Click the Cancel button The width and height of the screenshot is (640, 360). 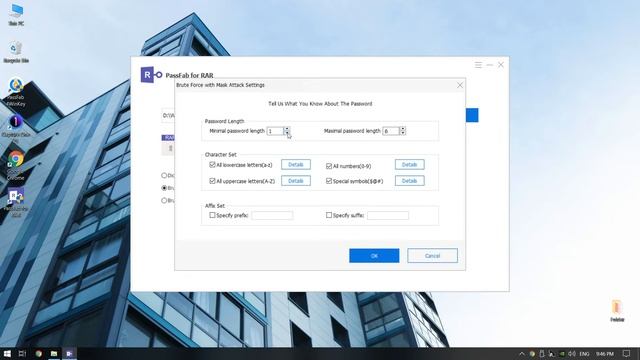(x=432, y=256)
